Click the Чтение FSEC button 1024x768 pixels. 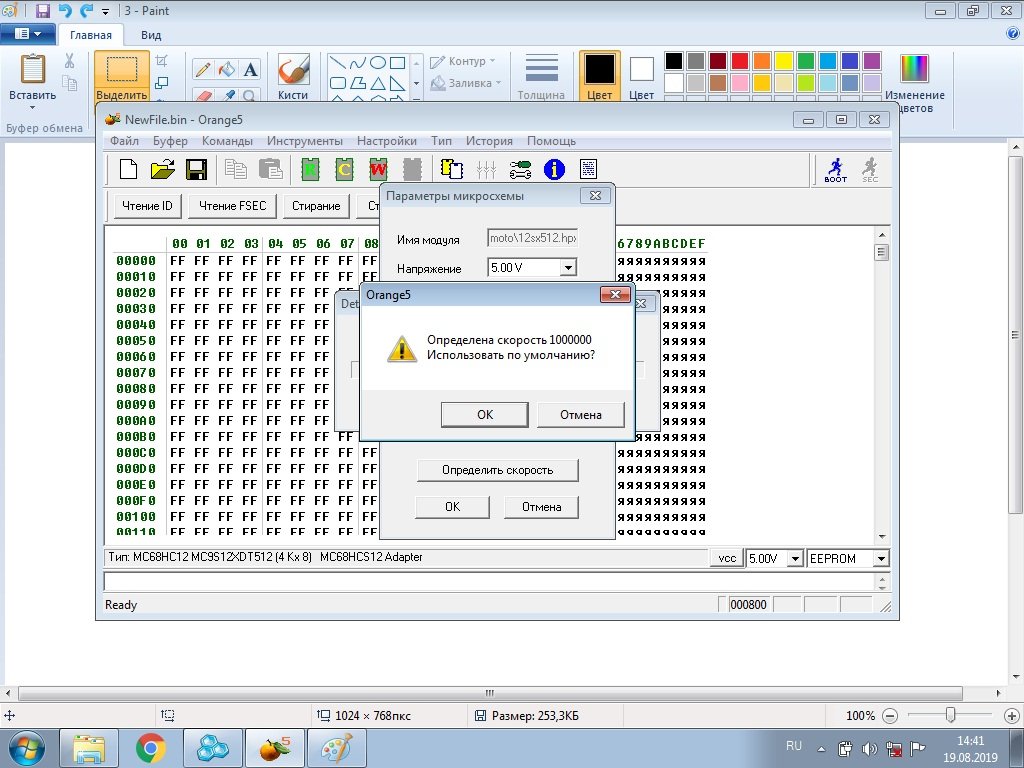click(232, 206)
